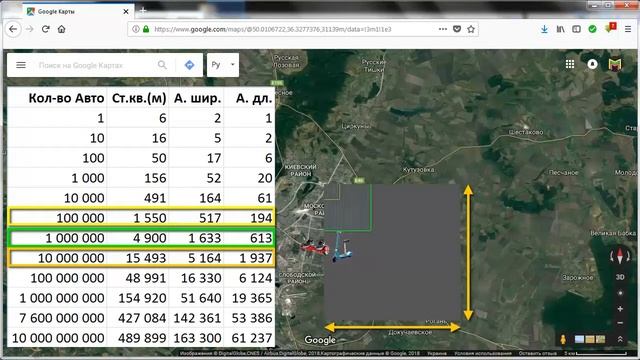
Task: Open the Firefox hamburger menu
Action: (x=628, y=29)
